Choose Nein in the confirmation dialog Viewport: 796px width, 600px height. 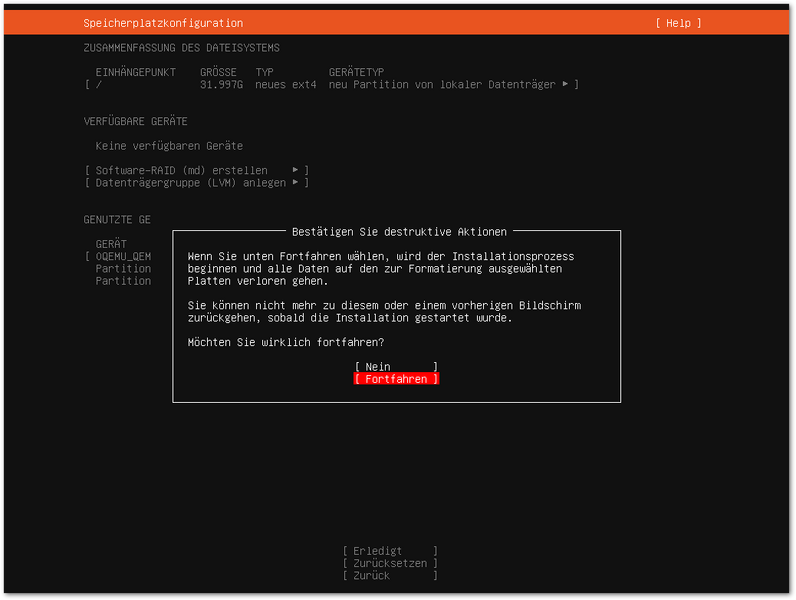tap(396, 366)
